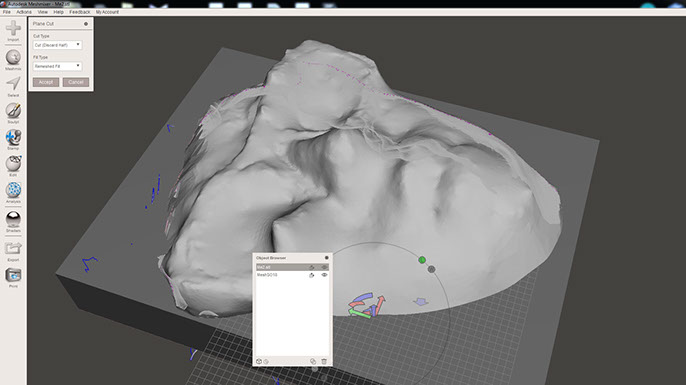Duplicate object in Object Browser
686x385 pixels.
313,361
